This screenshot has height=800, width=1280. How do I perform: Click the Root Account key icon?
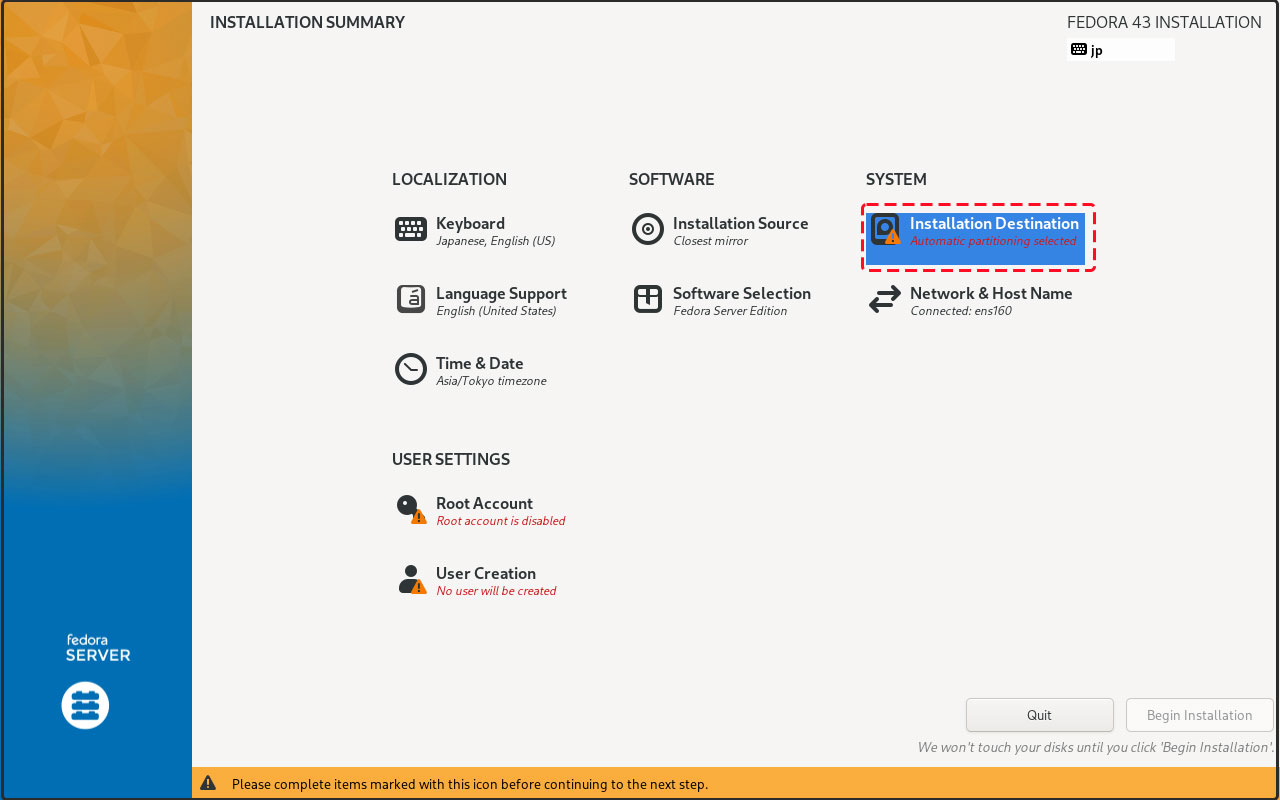pyautogui.click(x=411, y=509)
